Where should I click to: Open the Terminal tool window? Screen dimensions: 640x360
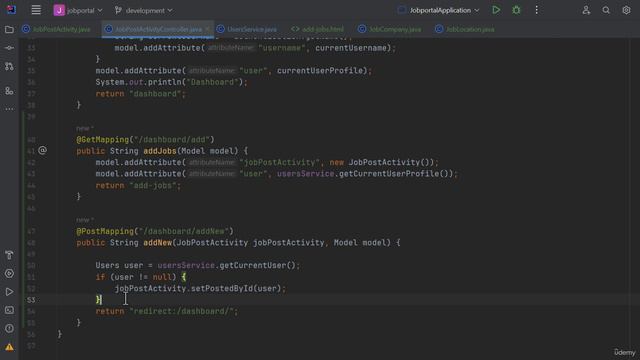click(9, 310)
